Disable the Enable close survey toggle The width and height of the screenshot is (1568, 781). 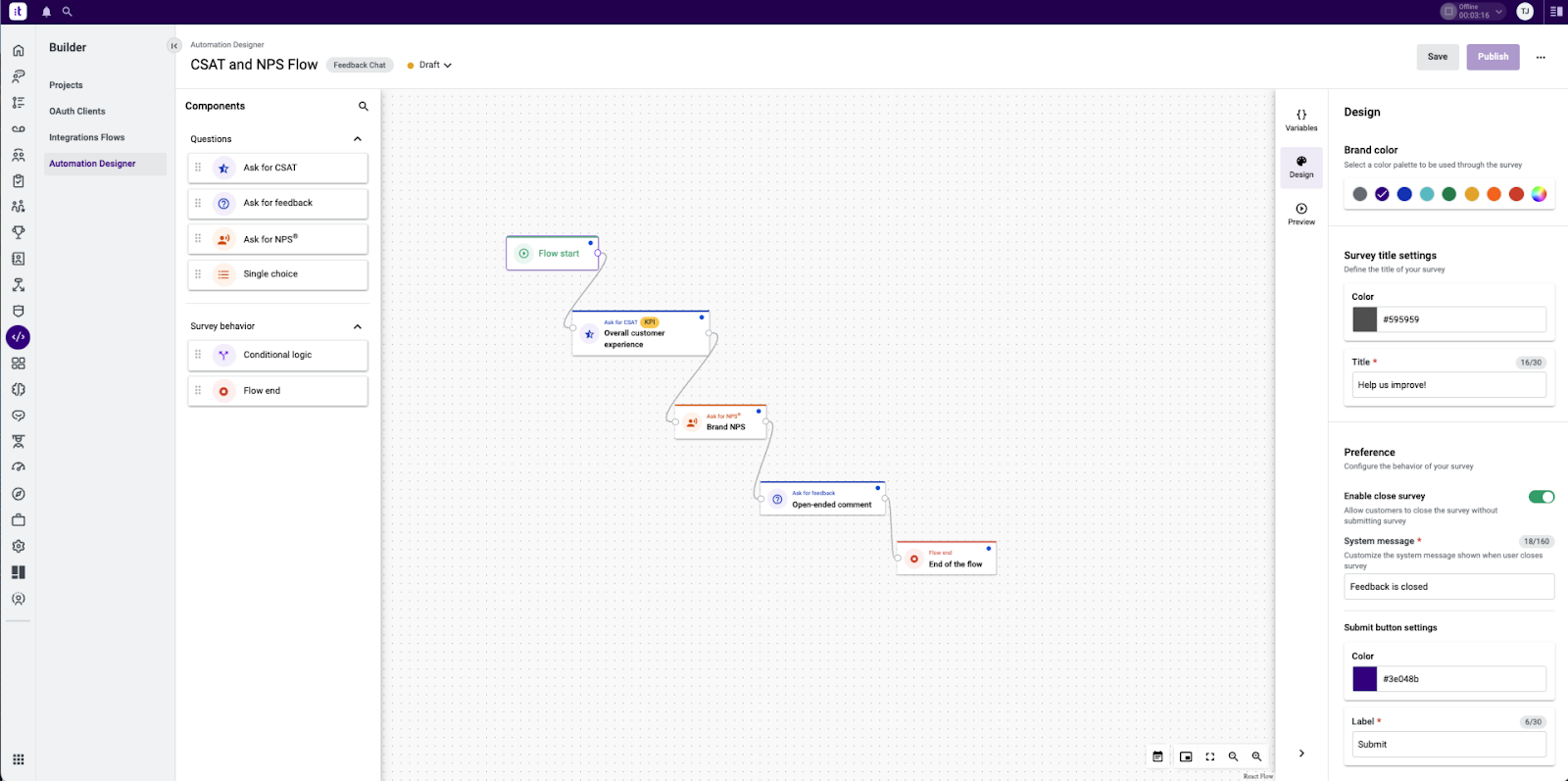pos(1542,497)
